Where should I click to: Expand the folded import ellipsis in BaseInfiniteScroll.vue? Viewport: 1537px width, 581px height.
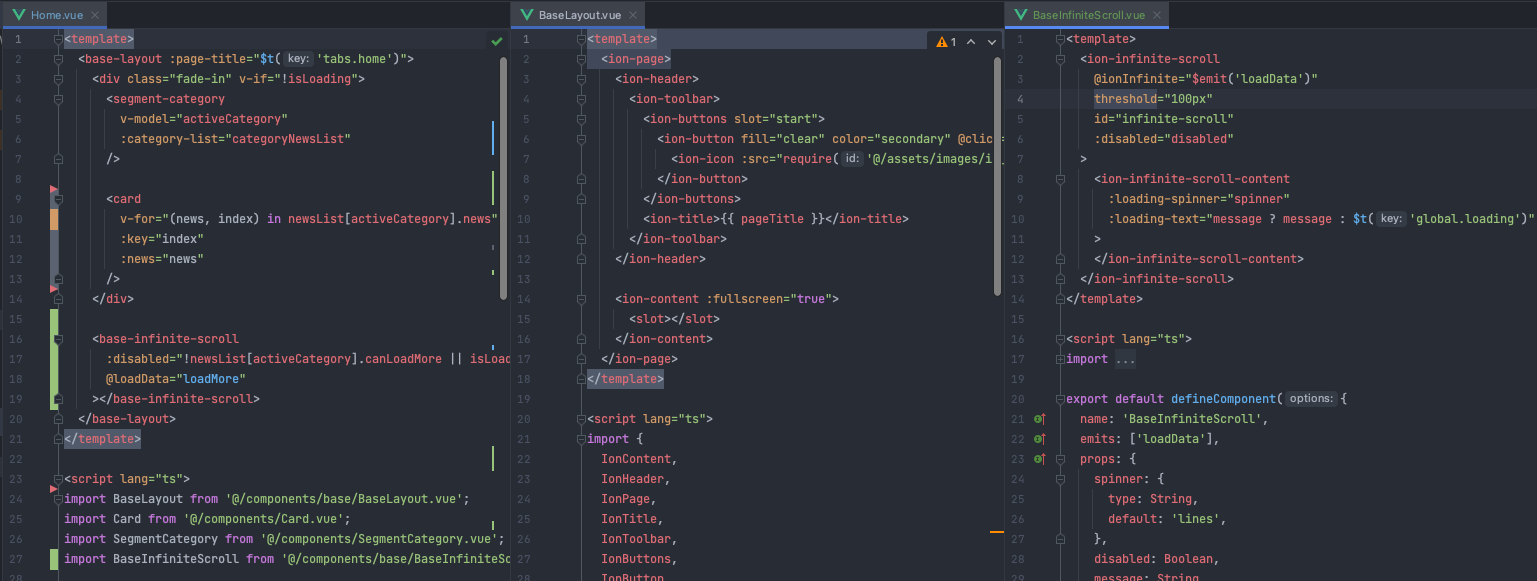click(1125, 359)
